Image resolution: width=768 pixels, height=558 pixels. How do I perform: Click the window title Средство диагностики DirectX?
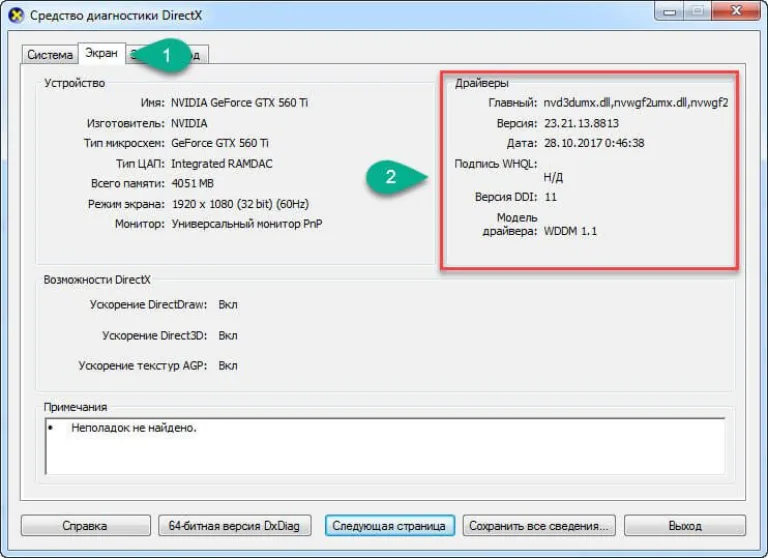(116, 16)
